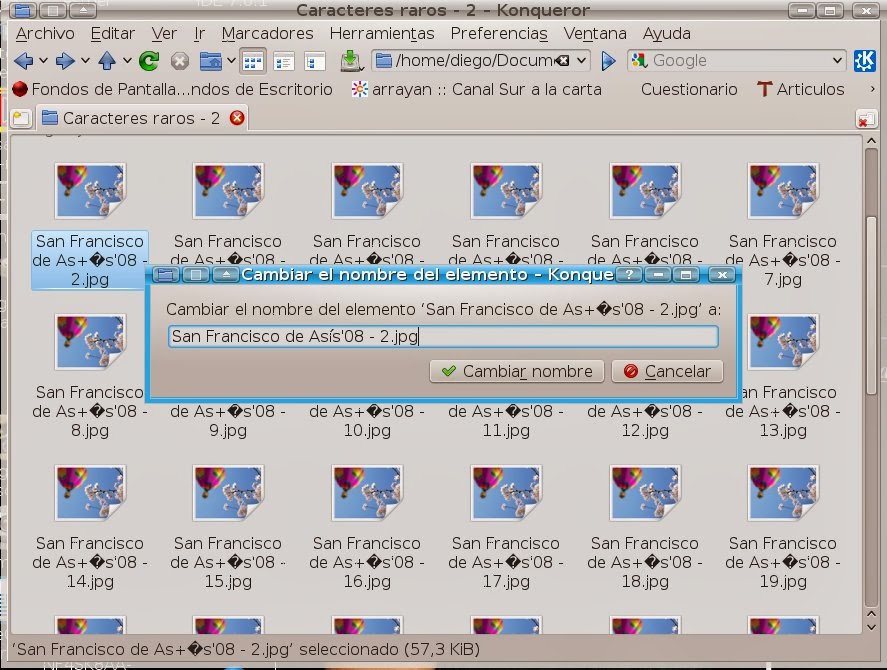Close the Caracteres raros - 2 tab
887x670 pixels.
pyautogui.click(x=237, y=118)
